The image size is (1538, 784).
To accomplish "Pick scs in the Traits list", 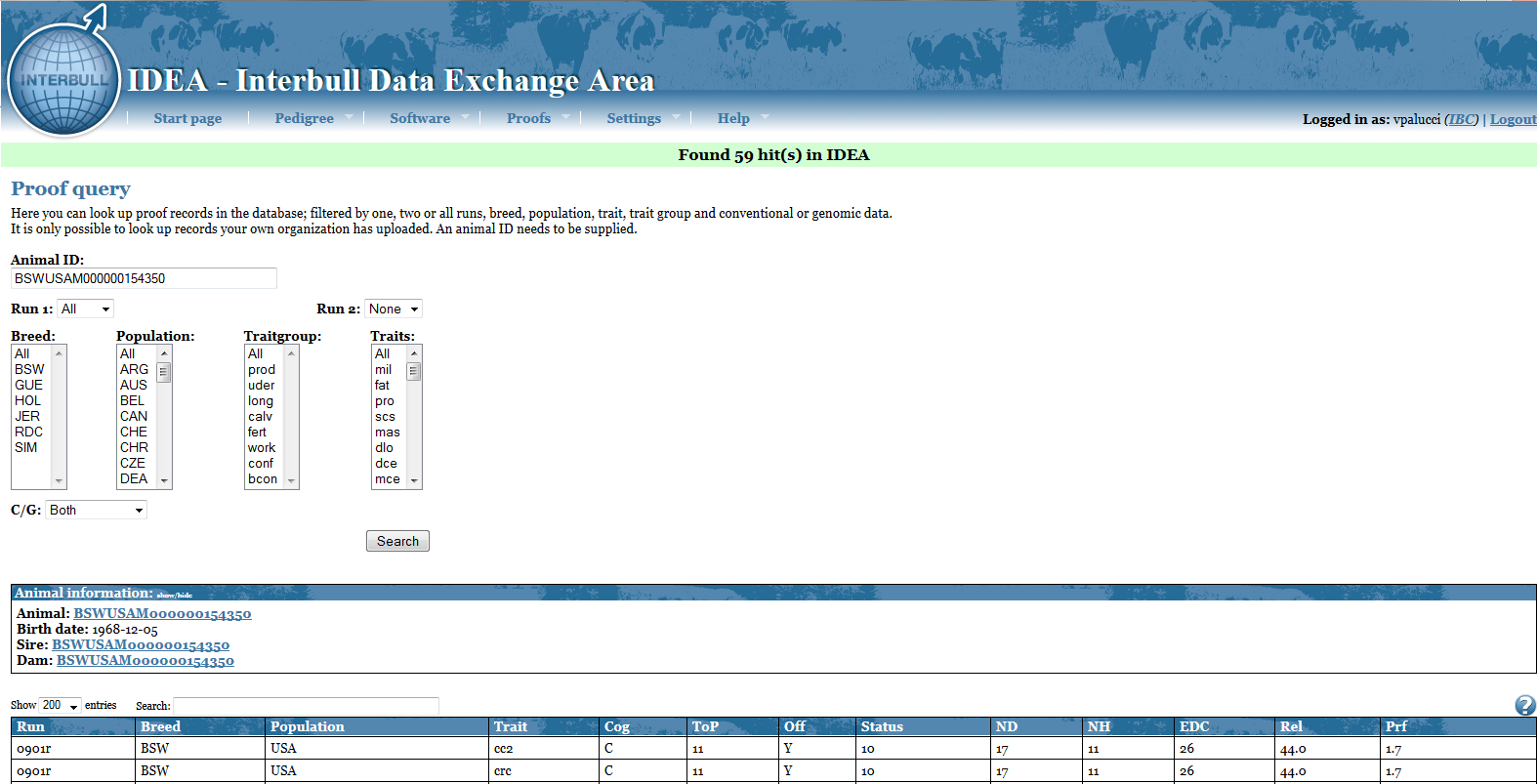I will click(385, 416).
